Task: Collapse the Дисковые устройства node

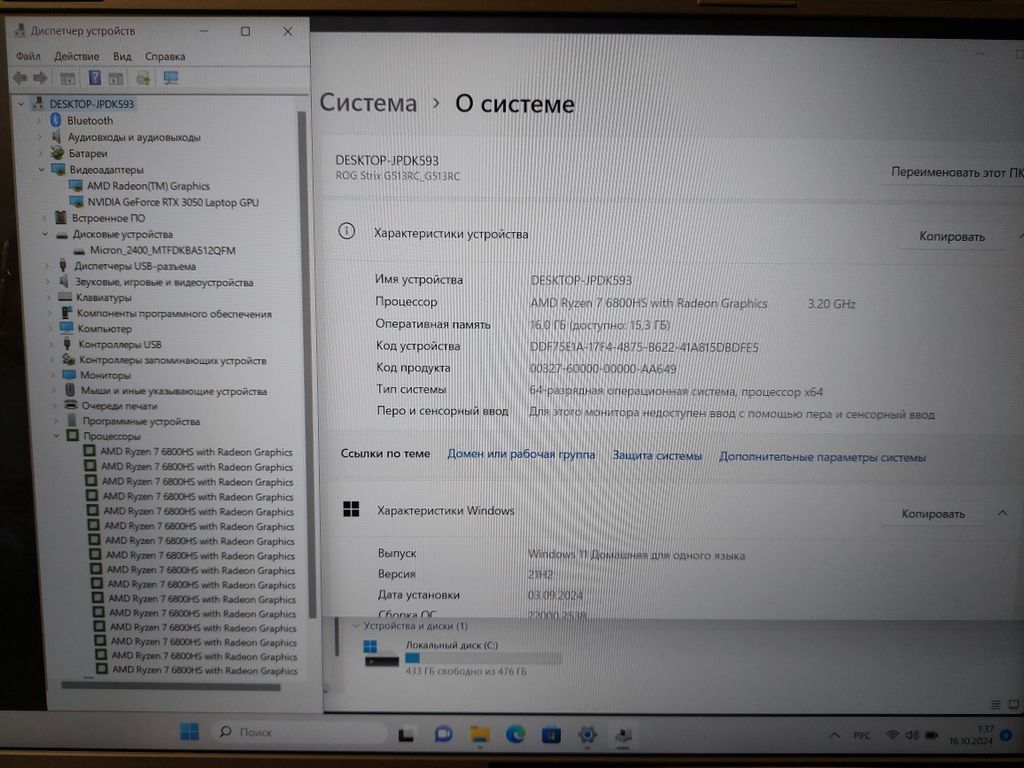Action: pyautogui.click(x=45, y=234)
